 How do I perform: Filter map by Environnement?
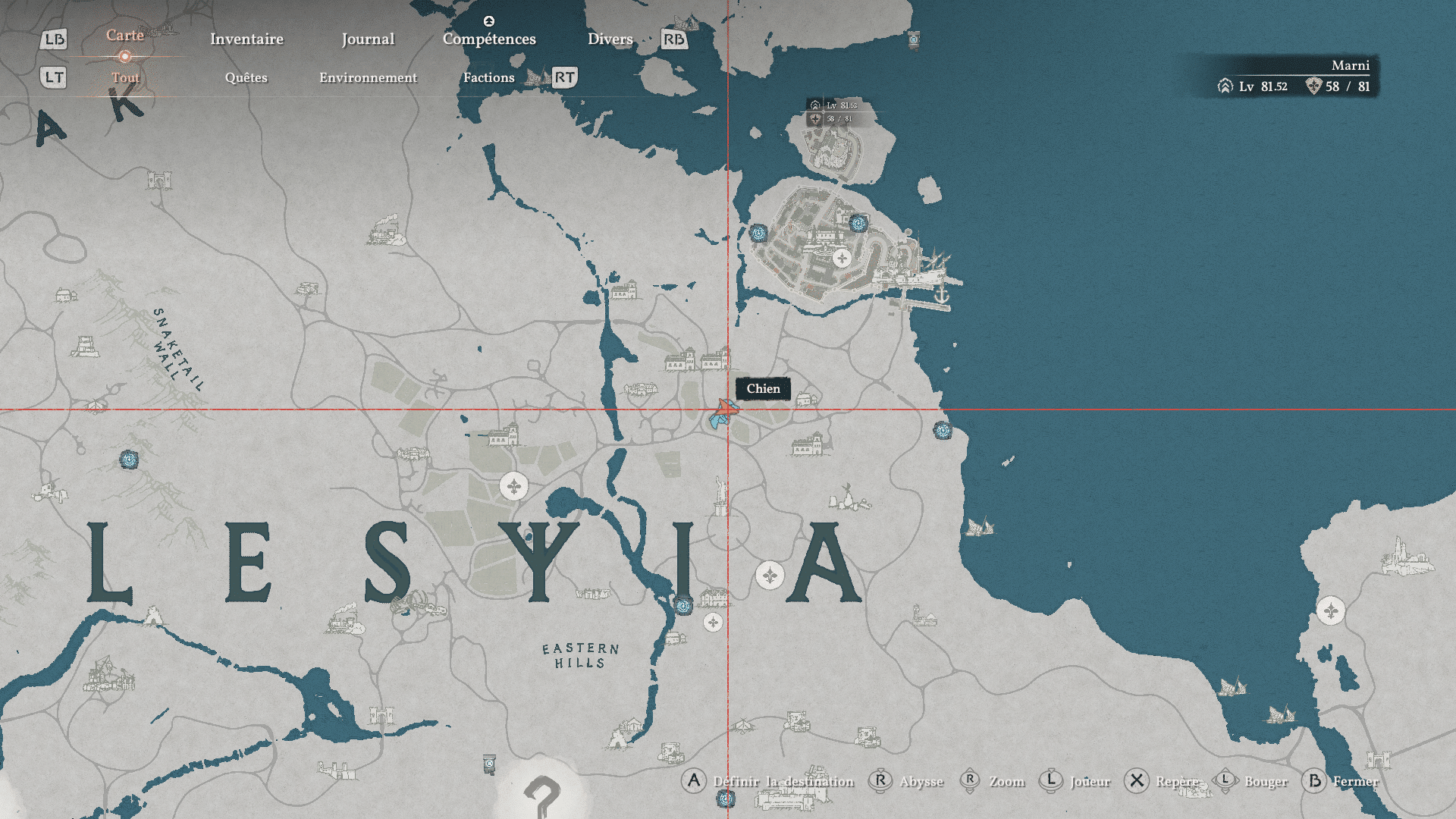point(368,77)
